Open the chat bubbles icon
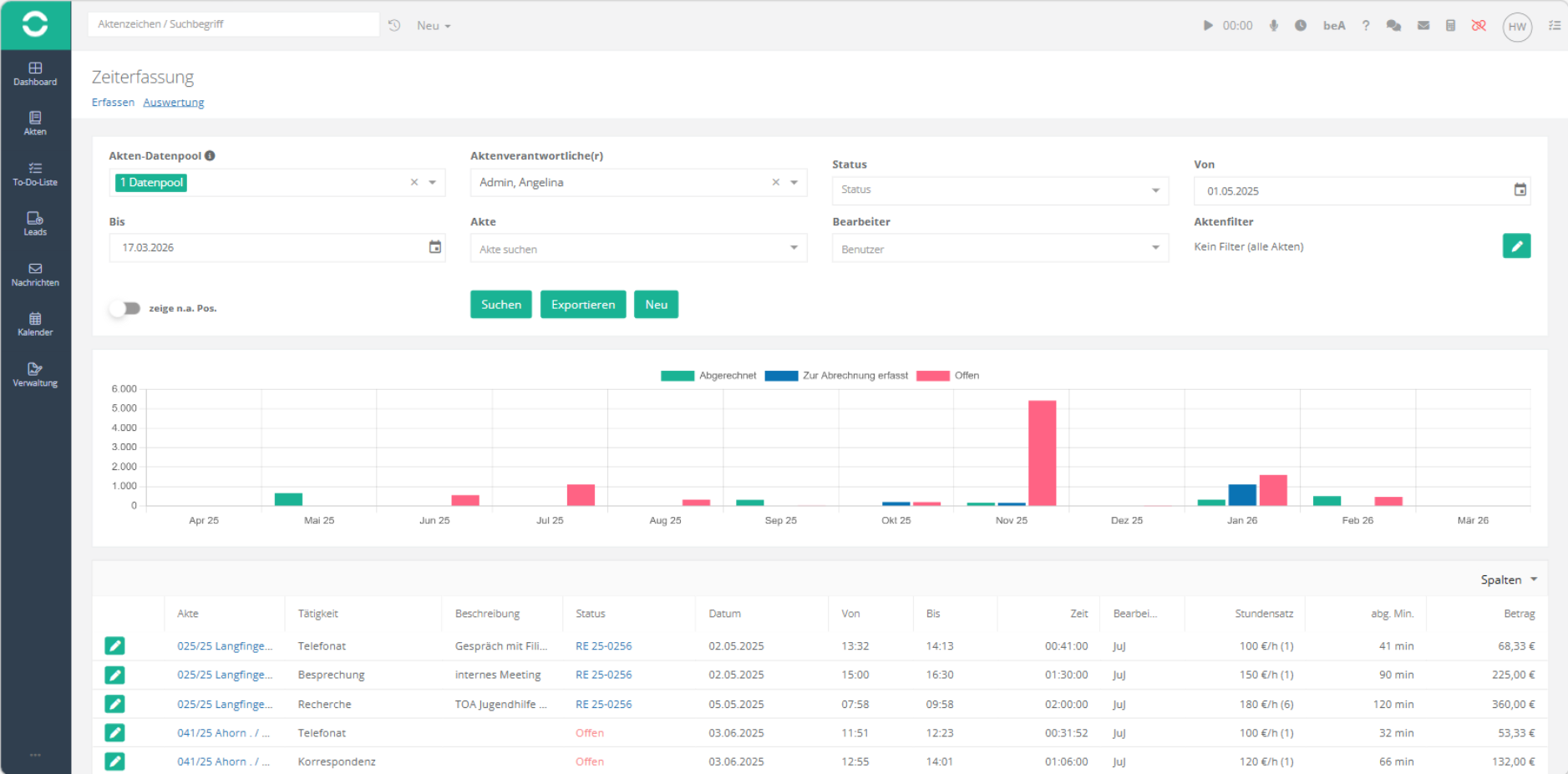 pyautogui.click(x=1393, y=26)
